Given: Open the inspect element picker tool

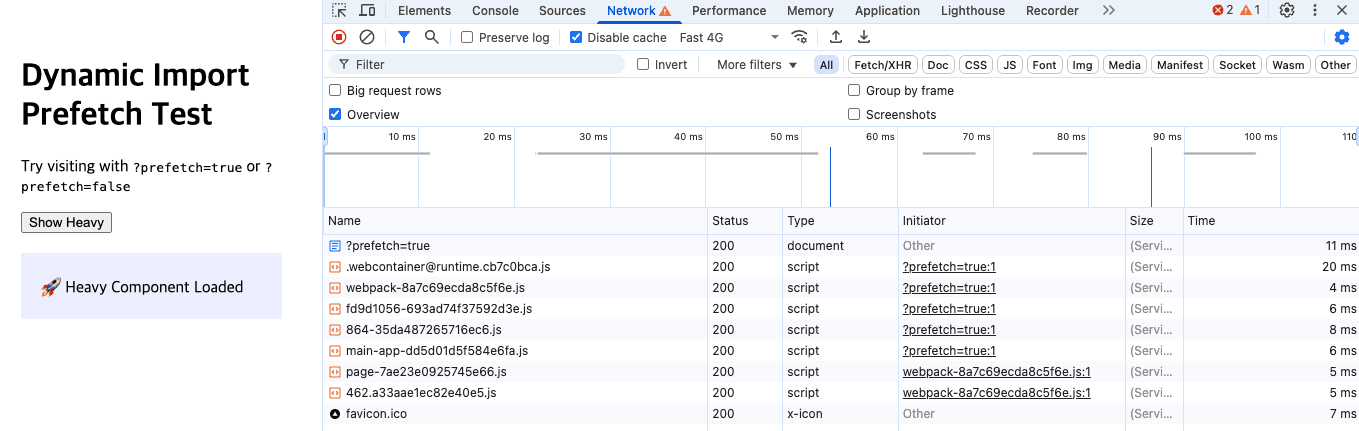Looking at the screenshot, I should 340,11.
